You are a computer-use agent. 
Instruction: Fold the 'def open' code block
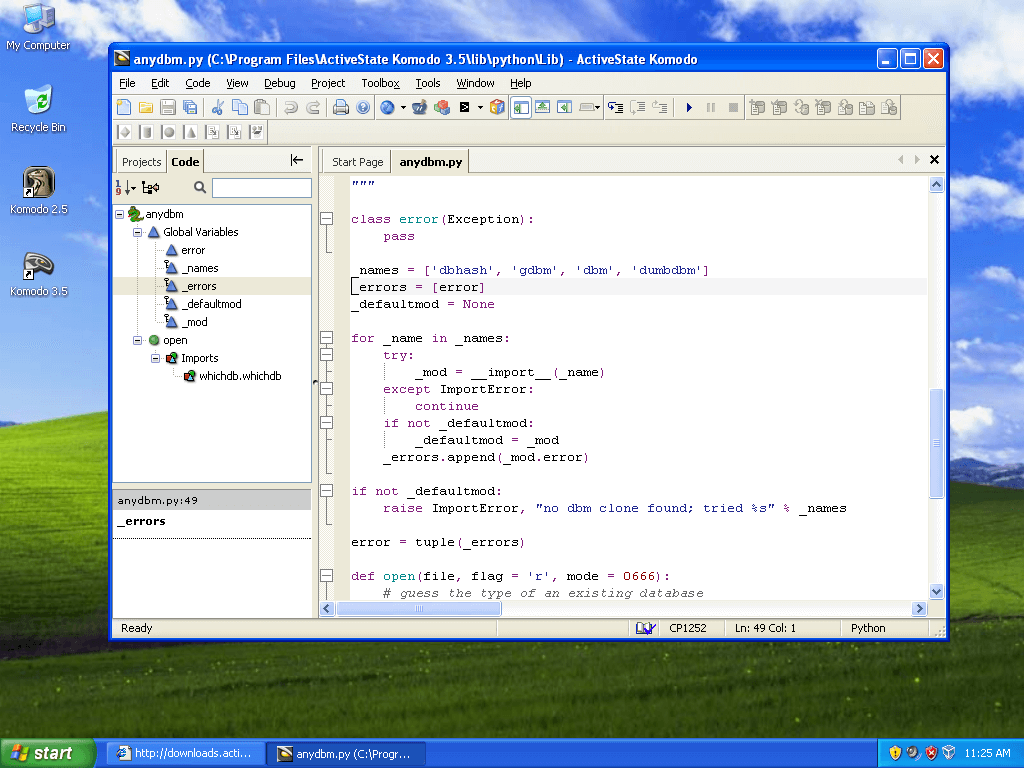(x=327, y=575)
